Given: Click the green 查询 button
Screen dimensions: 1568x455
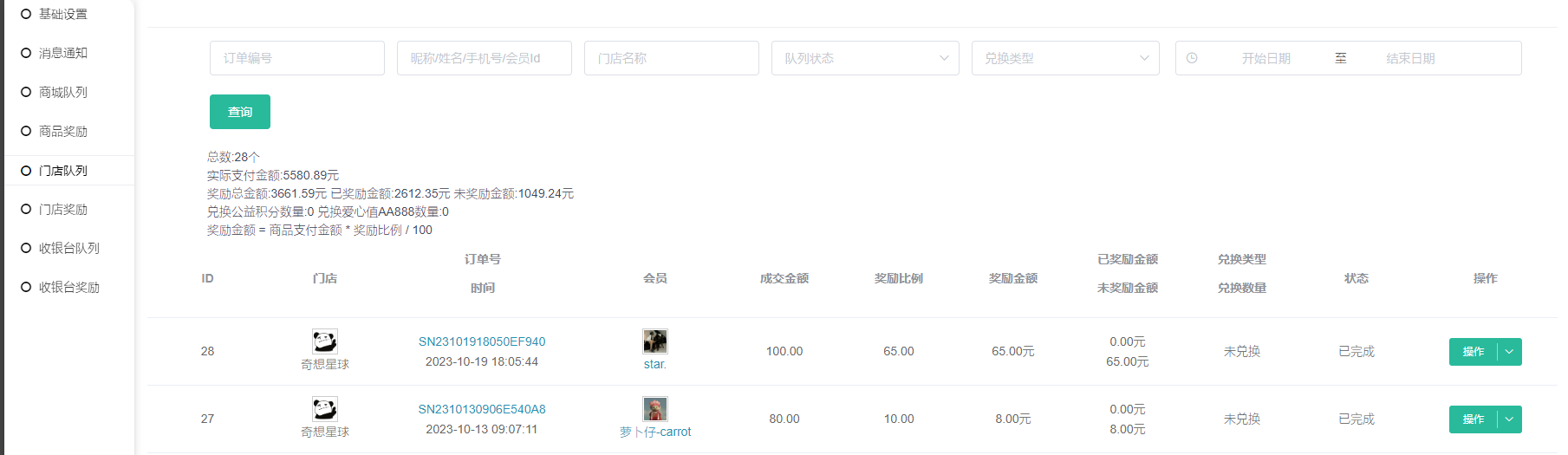Looking at the screenshot, I should 240,112.
